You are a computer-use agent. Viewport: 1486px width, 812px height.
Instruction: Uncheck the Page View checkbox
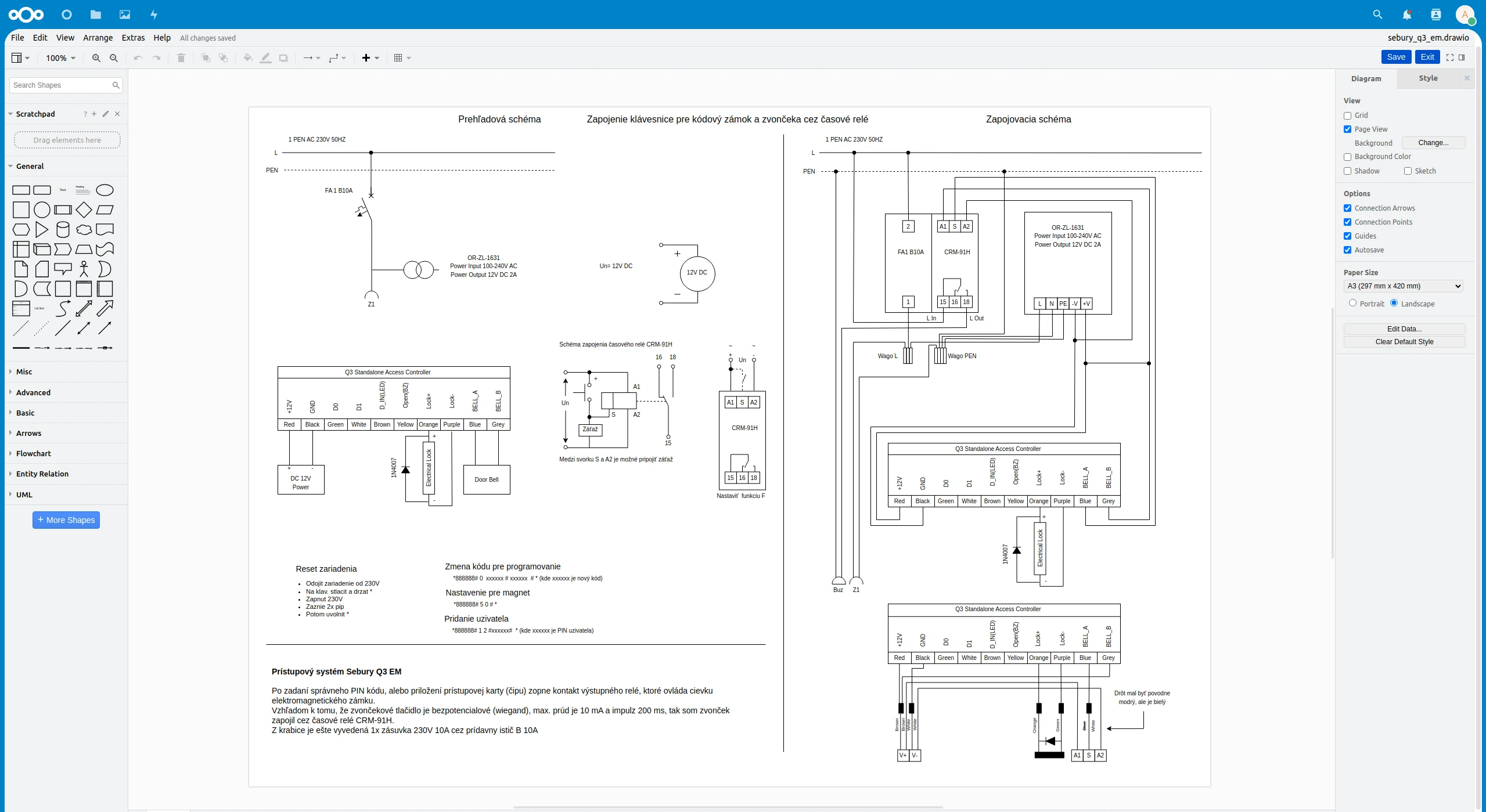point(1347,129)
